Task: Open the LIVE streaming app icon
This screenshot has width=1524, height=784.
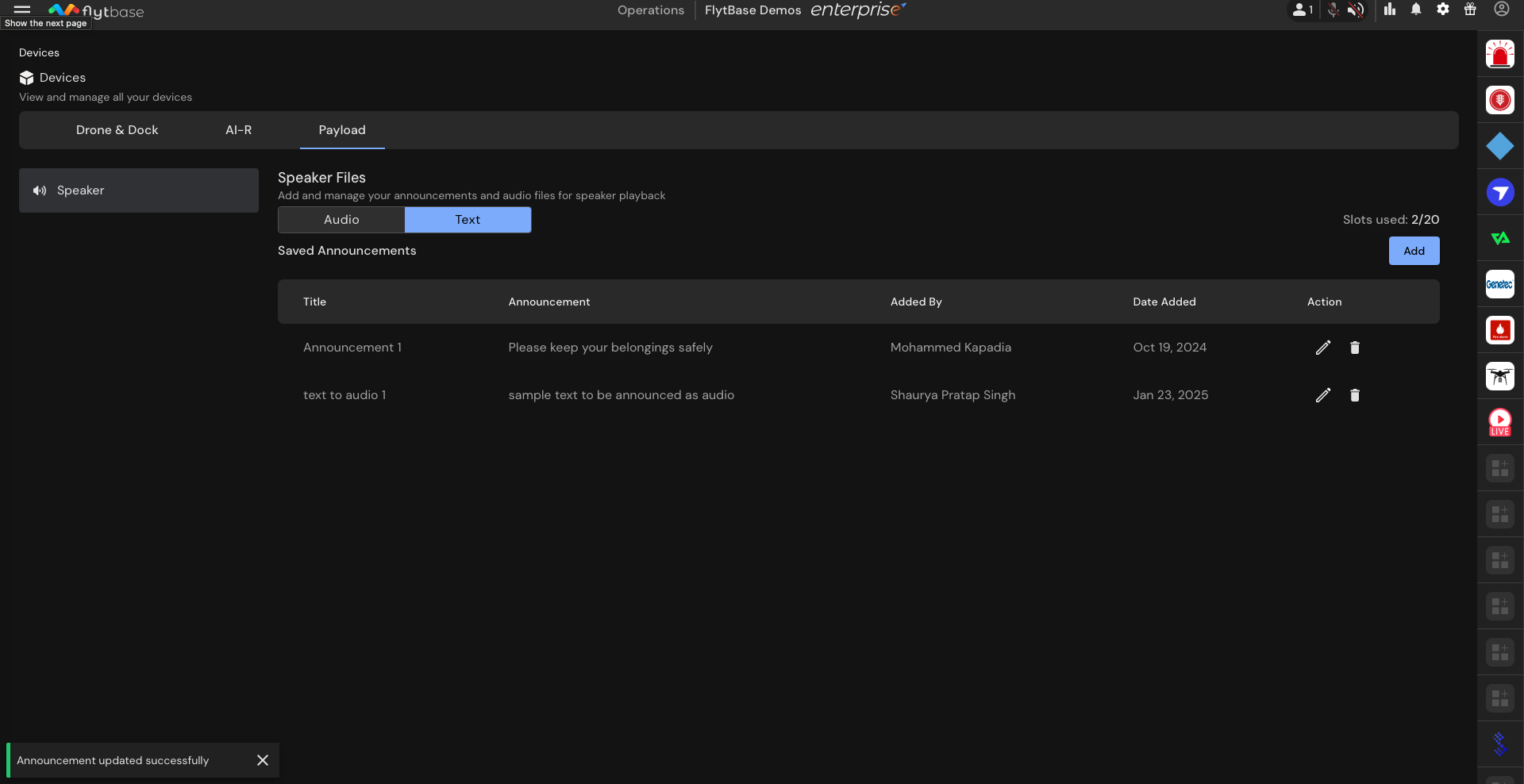Action: [1499, 421]
